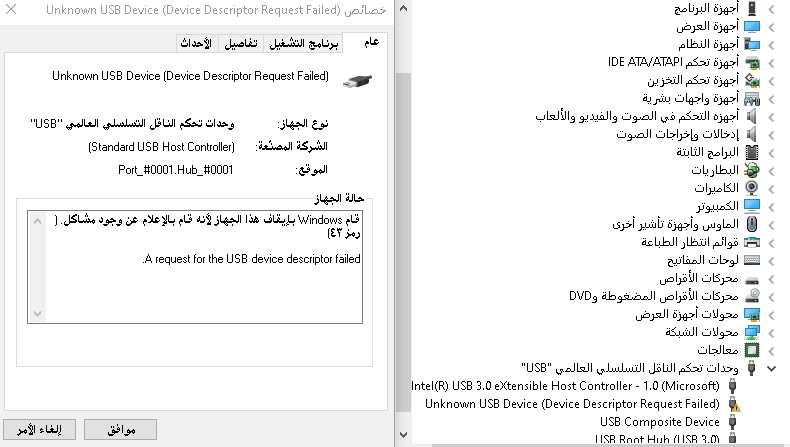Screen dimensions: 790x447
Task: Expand the cameras (الكاميرات) category
Action: tap(771, 188)
